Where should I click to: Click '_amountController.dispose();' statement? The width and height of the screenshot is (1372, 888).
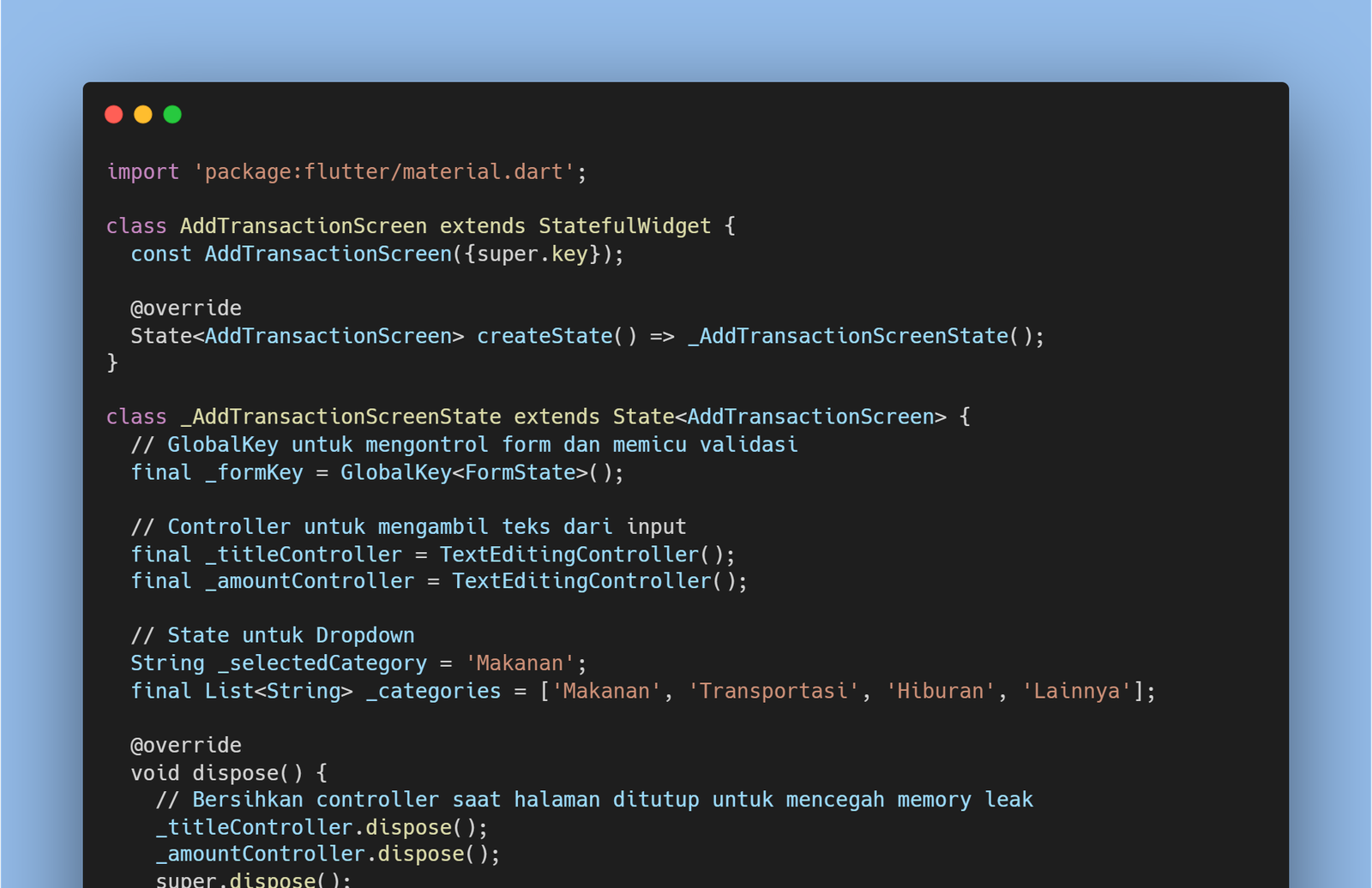(x=328, y=855)
